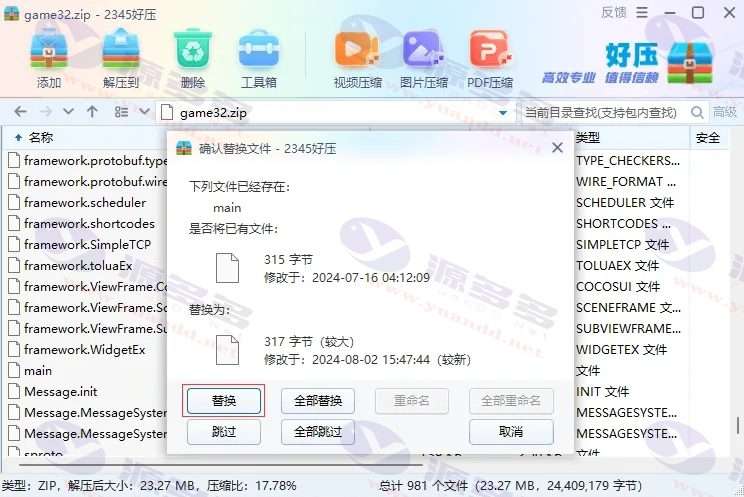This screenshot has width=744, height=497.
Task: Click the file icon of framework.scheduler
Action: point(15,203)
